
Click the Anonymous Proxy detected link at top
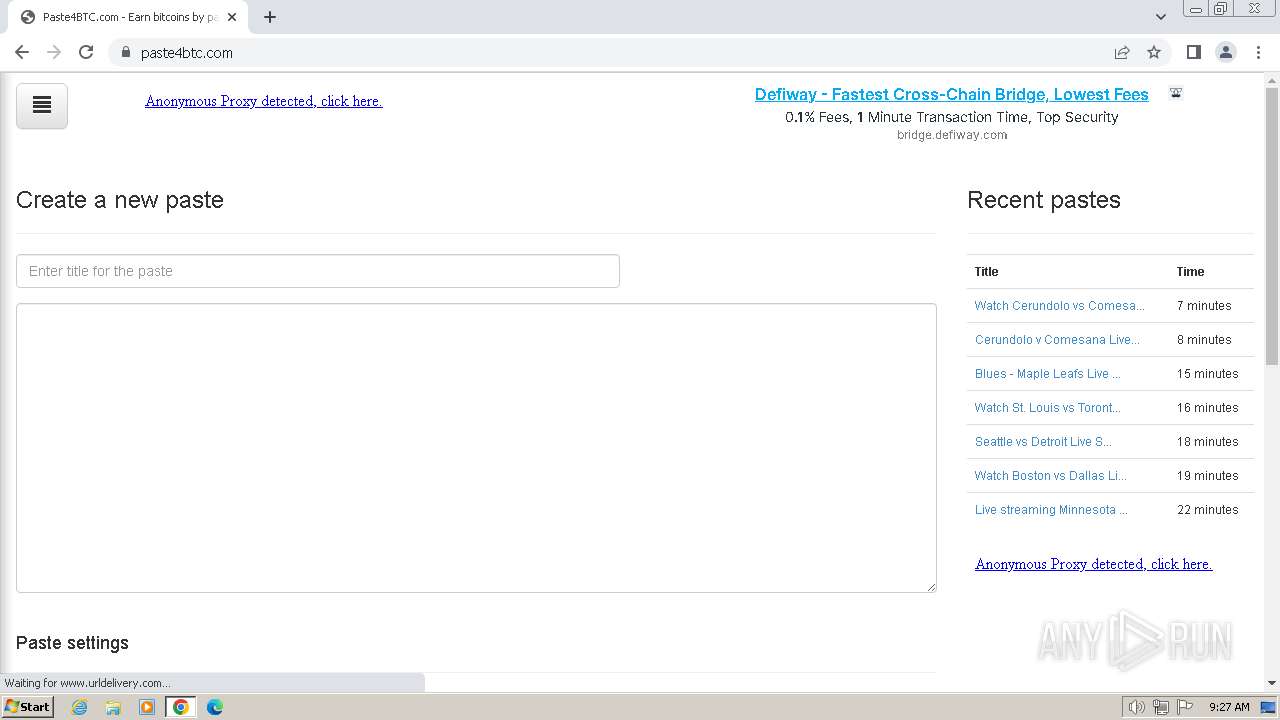pyautogui.click(x=264, y=101)
